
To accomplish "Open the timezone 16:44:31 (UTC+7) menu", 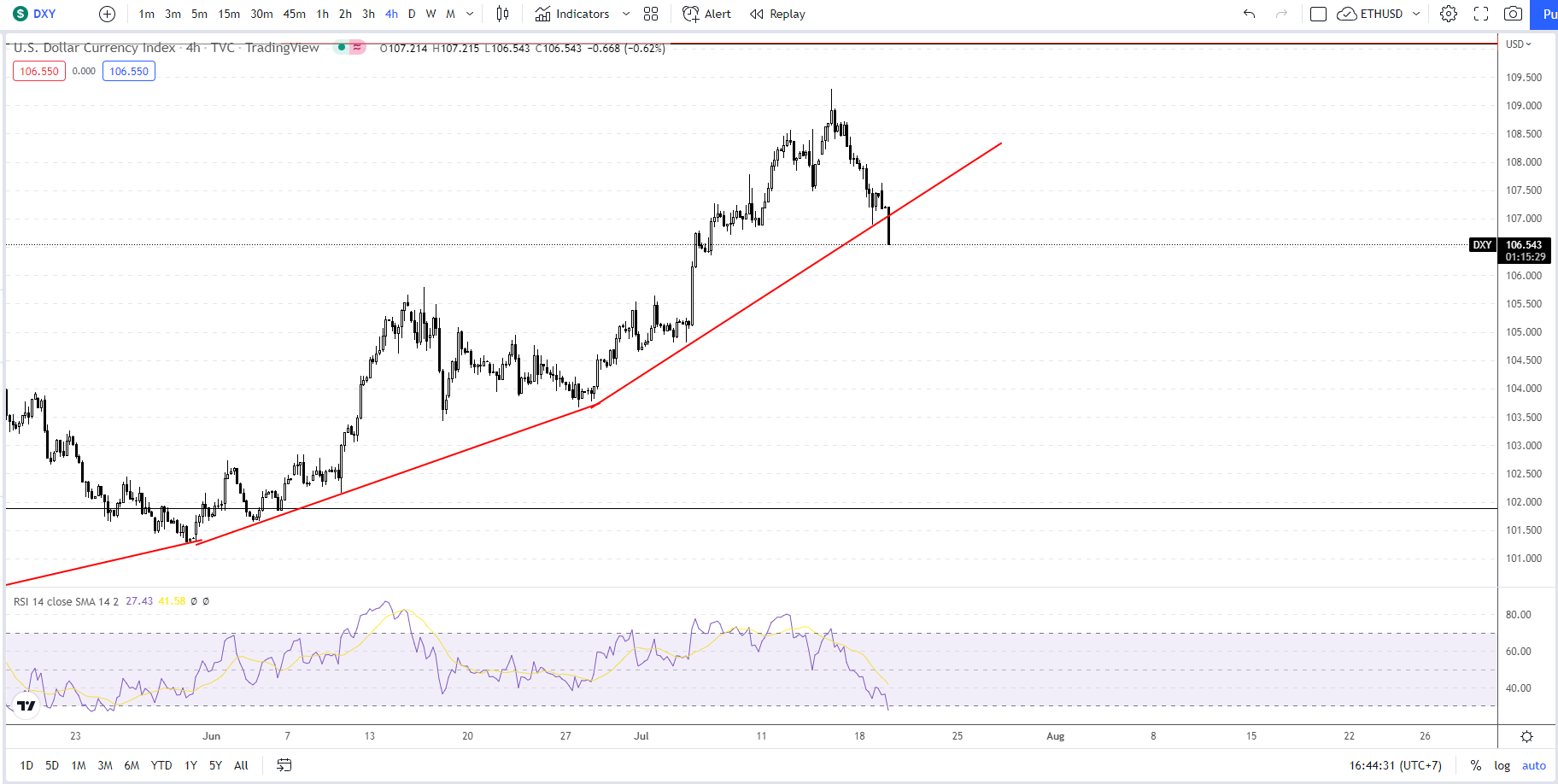I will pyautogui.click(x=1396, y=765).
